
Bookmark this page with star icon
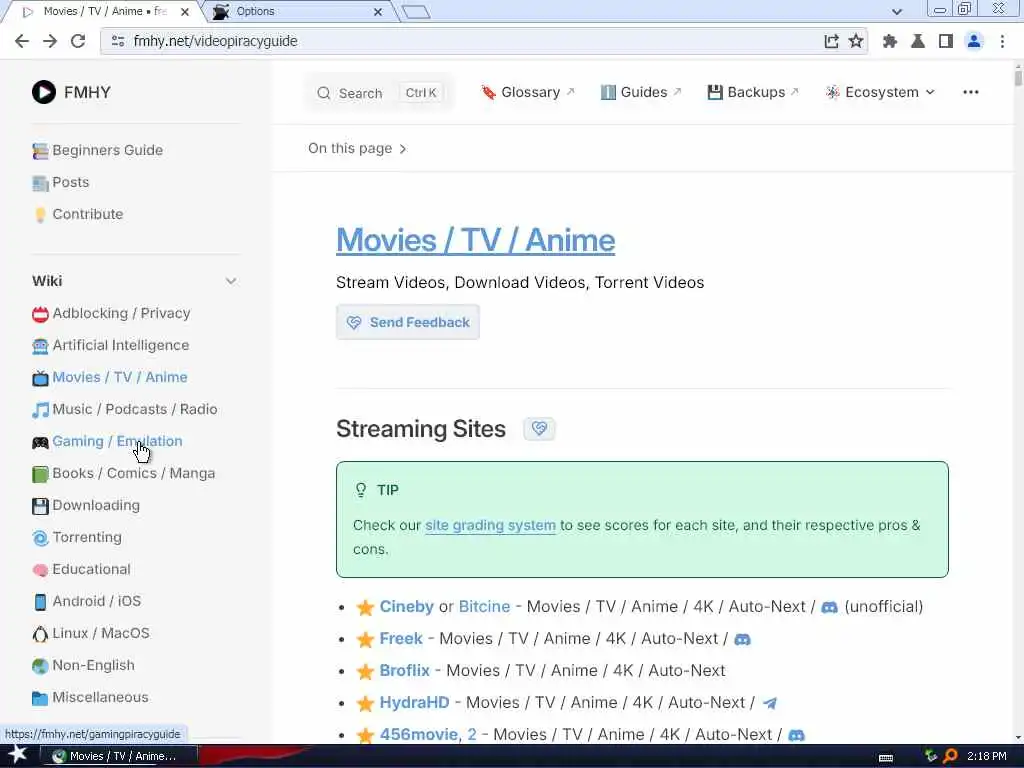(856, 41)
